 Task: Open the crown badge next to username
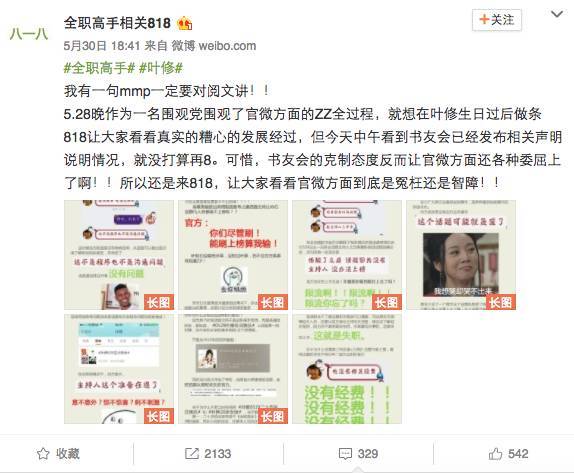184,24
